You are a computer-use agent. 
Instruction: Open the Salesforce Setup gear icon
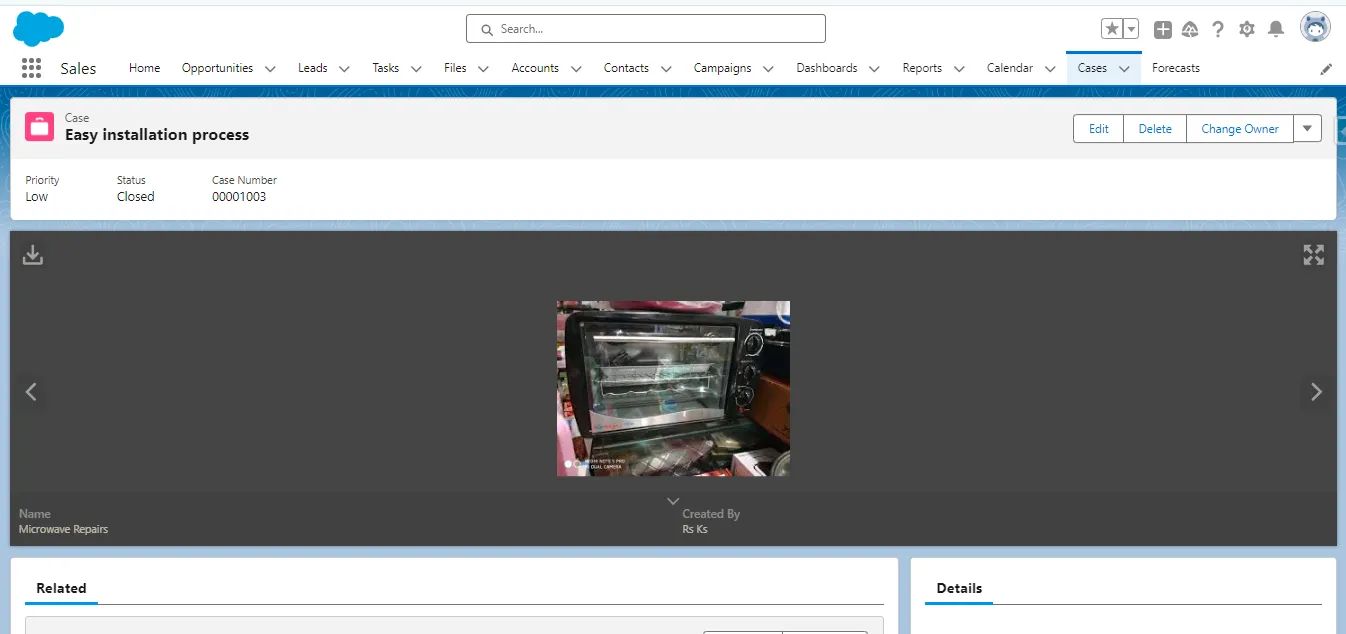coord(1247,29)
